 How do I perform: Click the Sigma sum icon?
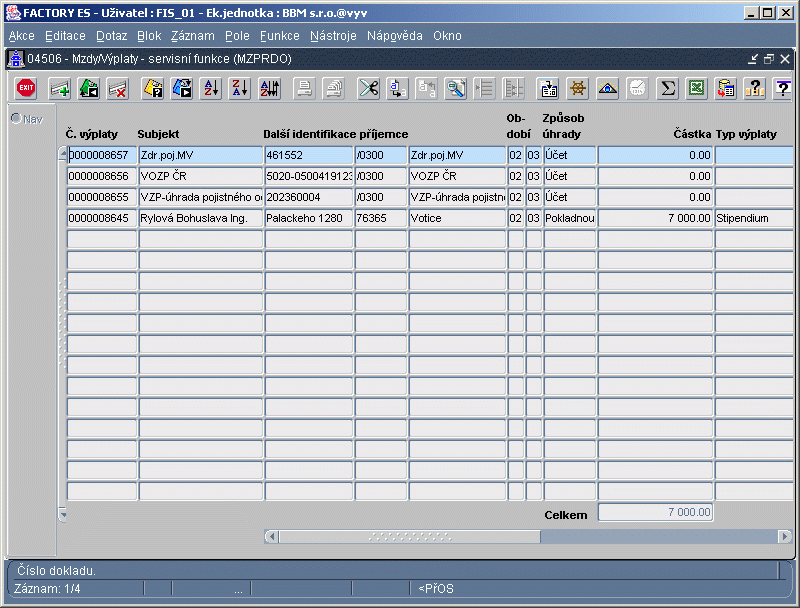[667, 88]
